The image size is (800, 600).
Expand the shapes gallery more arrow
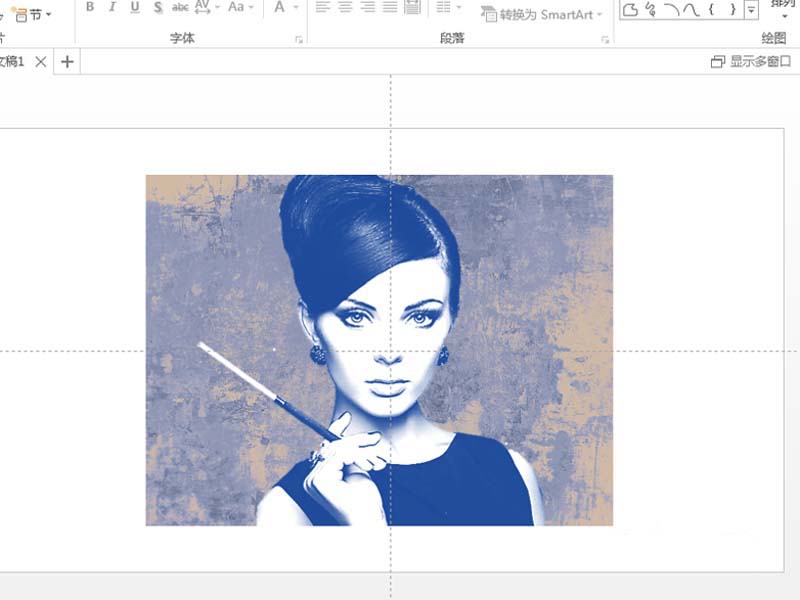pyautogui.click(x=751, y=10)
